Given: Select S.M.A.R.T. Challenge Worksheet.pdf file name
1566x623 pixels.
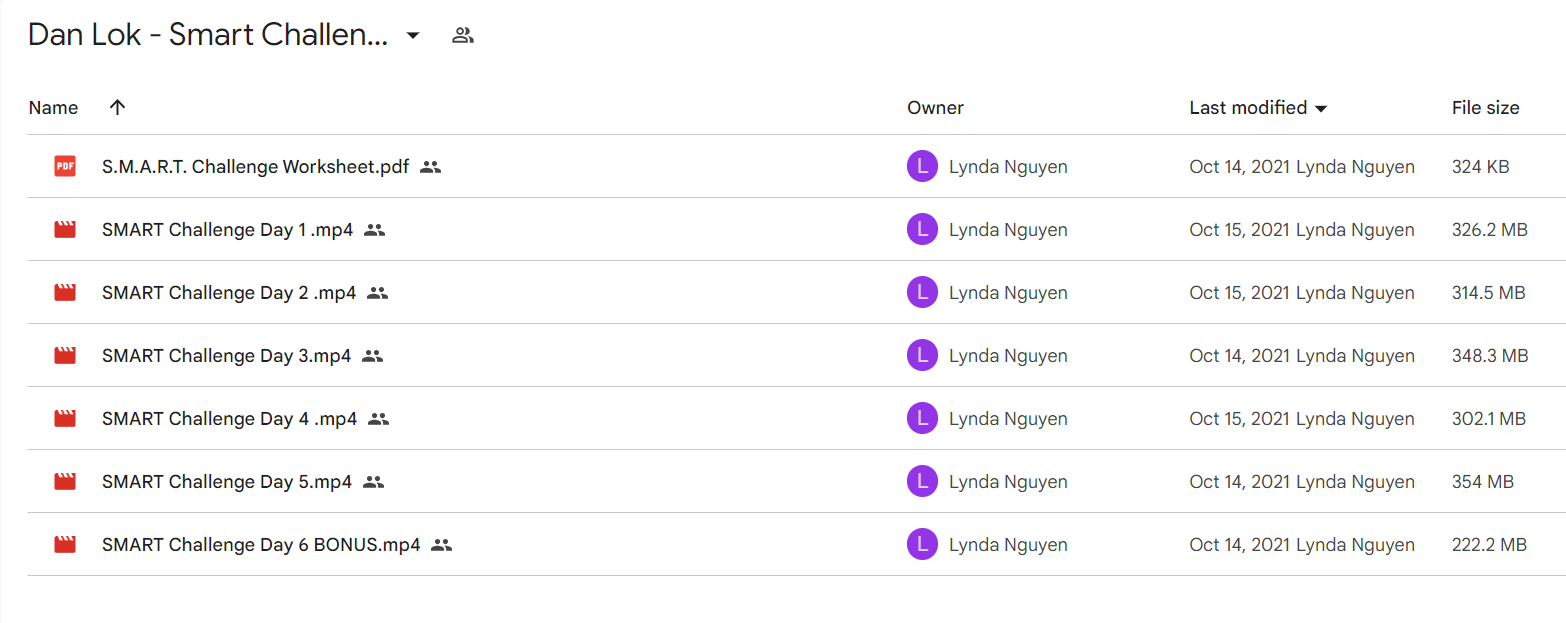Looking at the screenshot, I should pos(255,167).
